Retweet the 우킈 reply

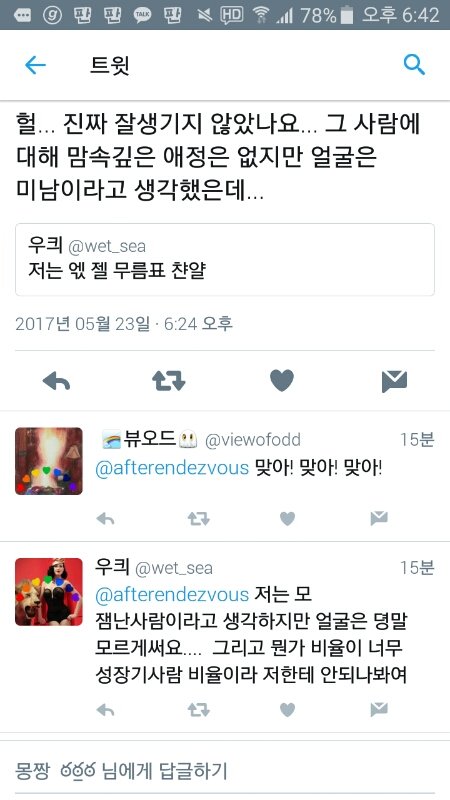tap(198, 710)
